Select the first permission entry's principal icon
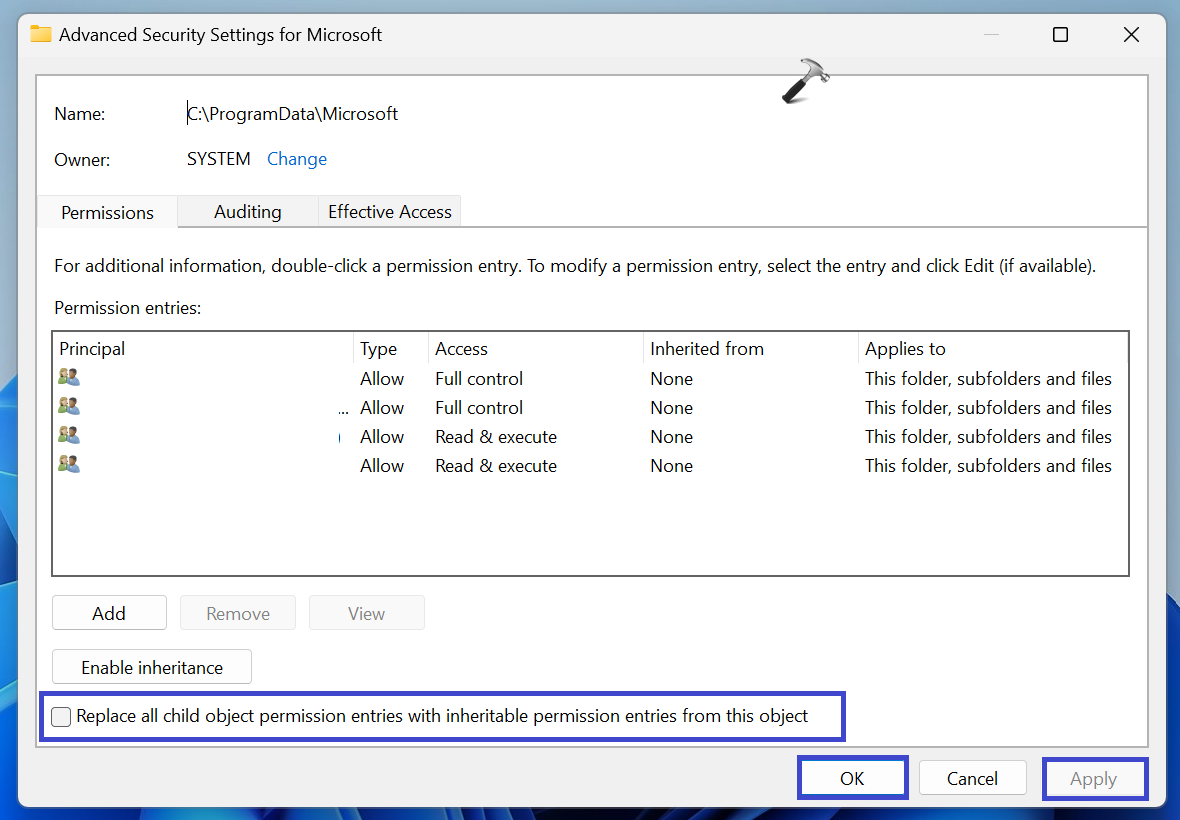The width and height of the screenshot is (1180, 820). [69, 378]
